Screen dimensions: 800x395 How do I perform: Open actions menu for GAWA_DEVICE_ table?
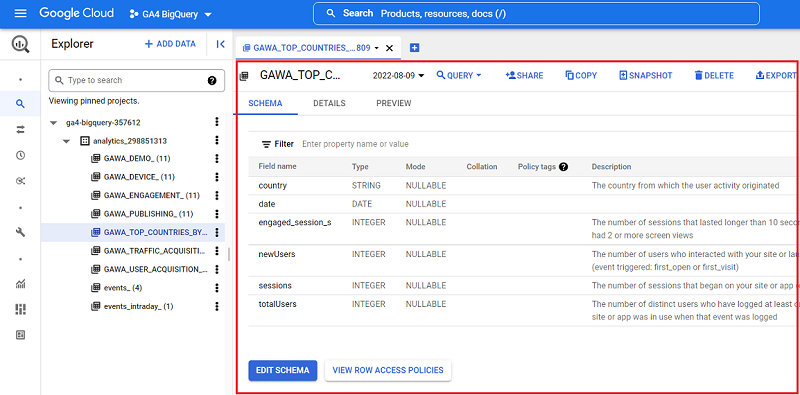pos(217,177)
